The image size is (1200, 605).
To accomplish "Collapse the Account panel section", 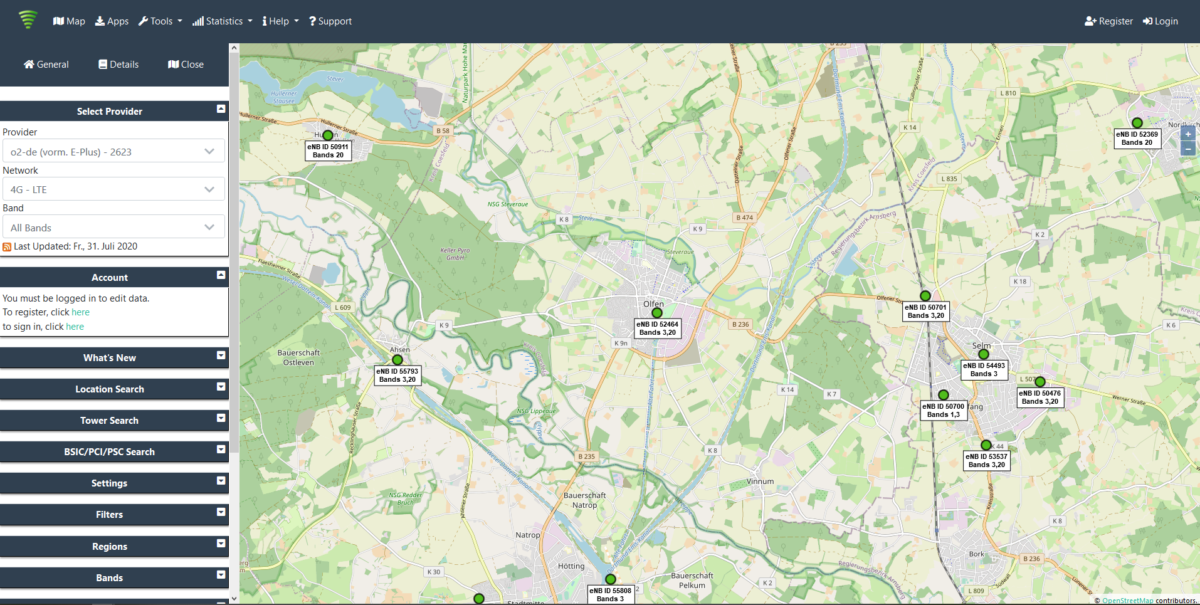I will pos(220,276).
